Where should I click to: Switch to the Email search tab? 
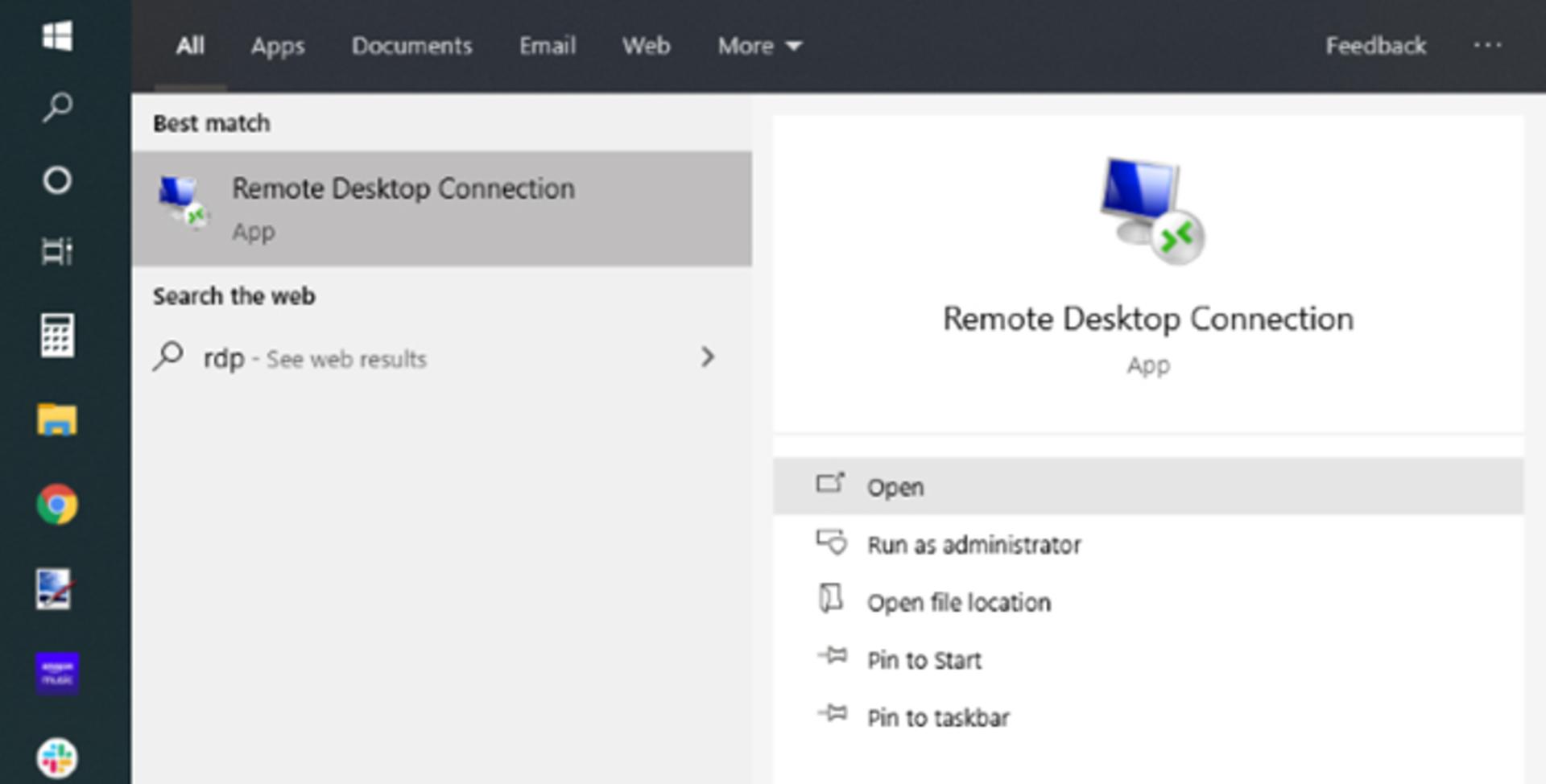(x=548, y=46)
